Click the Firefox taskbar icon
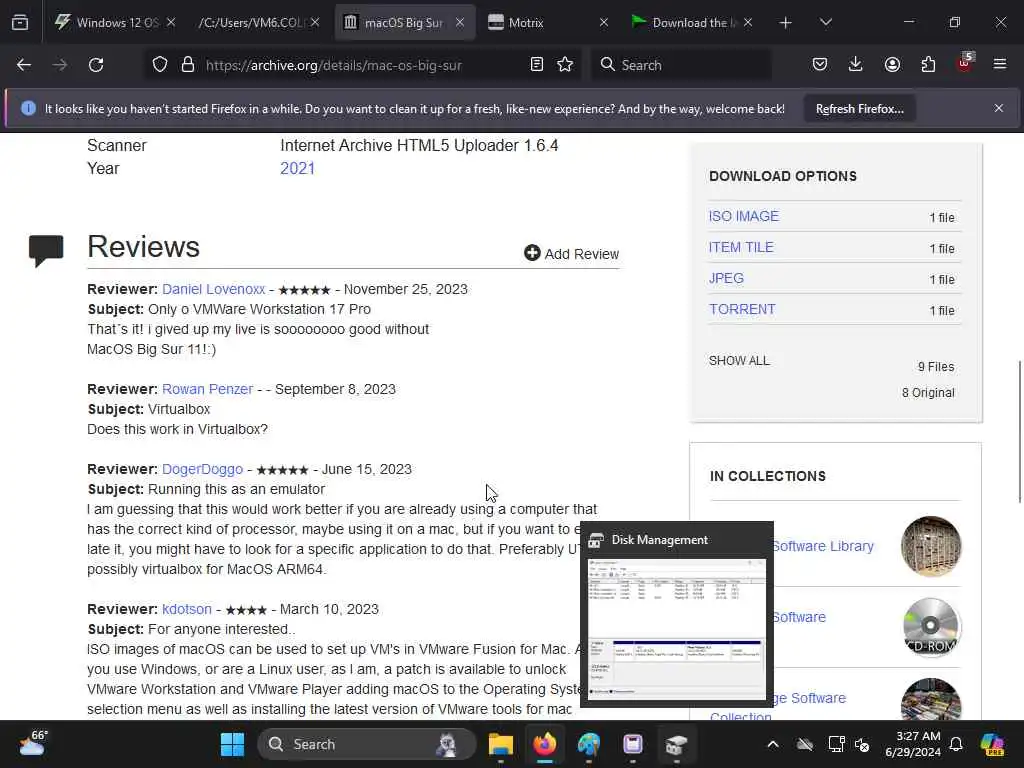The width and height of the screenshot is (1024, 768). 545,744
